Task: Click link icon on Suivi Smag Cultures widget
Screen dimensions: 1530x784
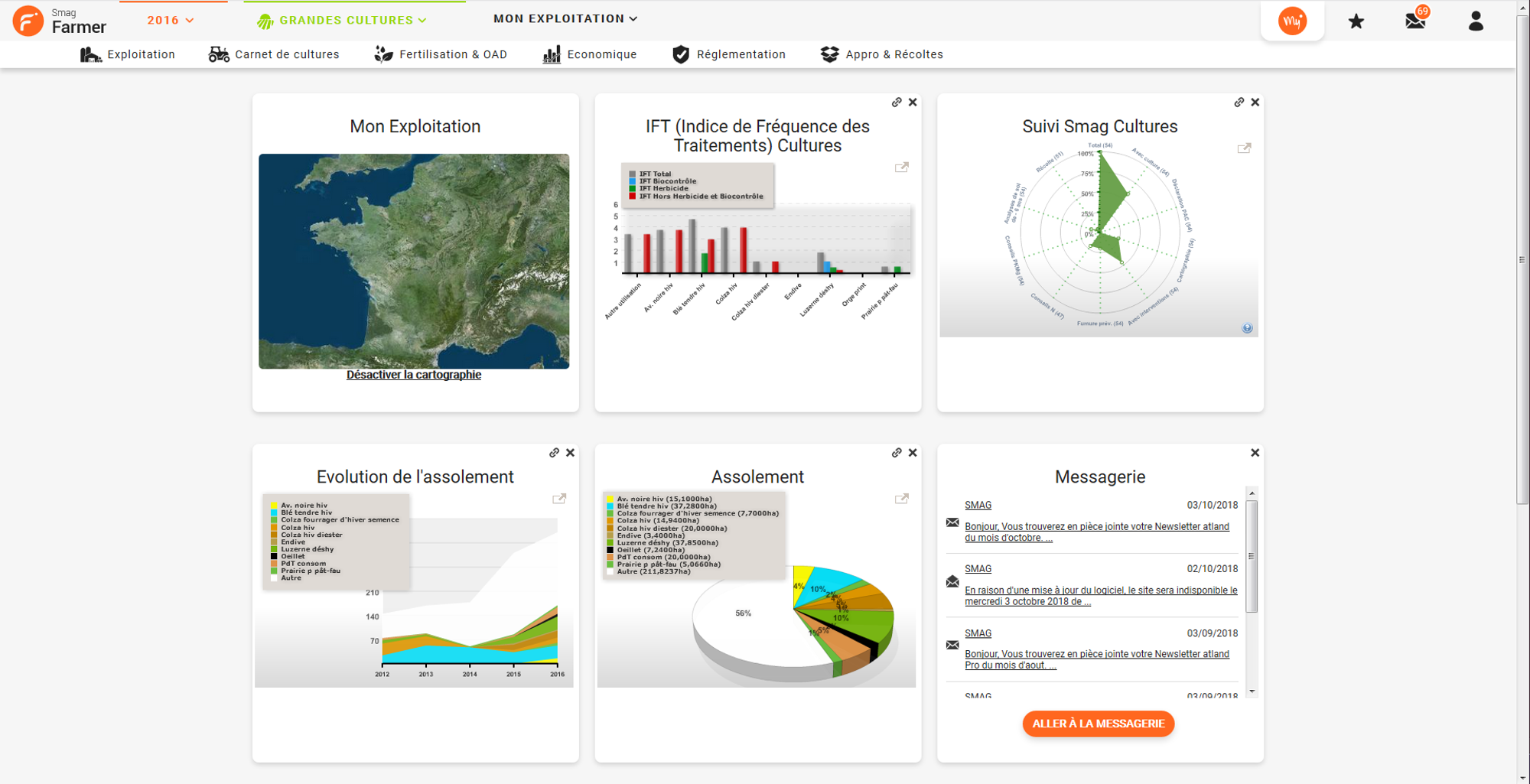Action: click(x=1239, y=102)
